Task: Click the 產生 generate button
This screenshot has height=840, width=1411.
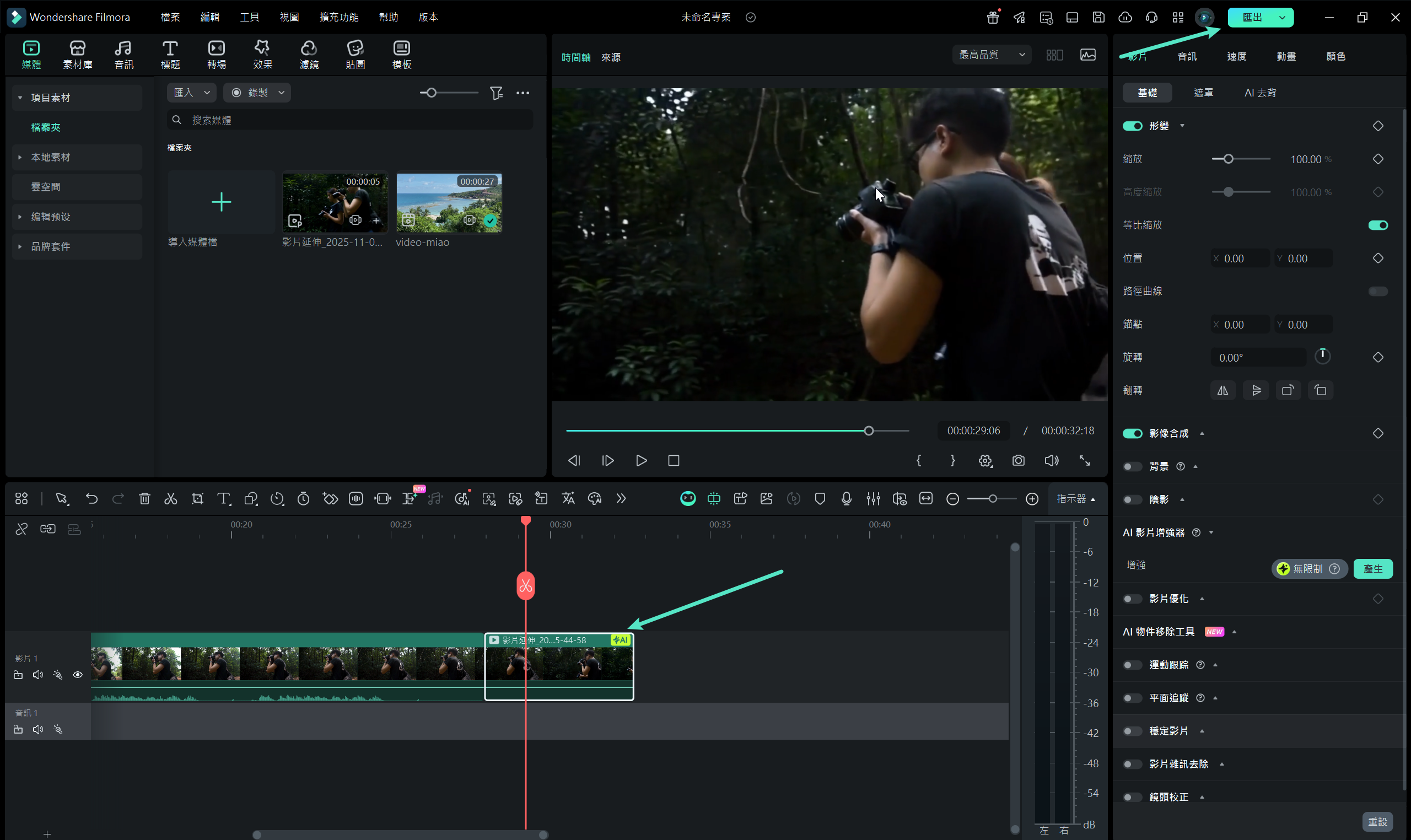Action: (x=1372, y=569)
